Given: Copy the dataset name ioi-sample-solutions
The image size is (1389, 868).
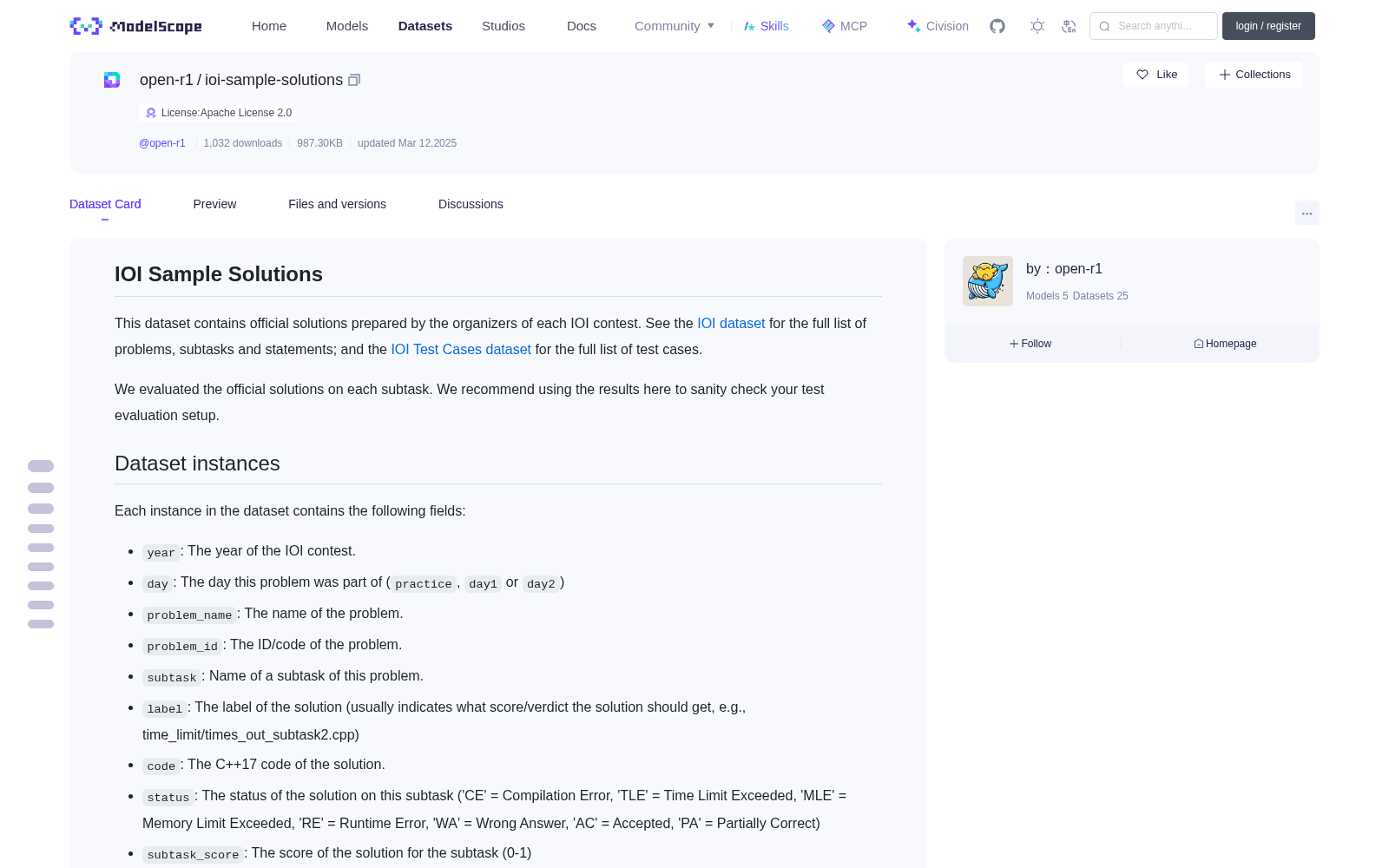Looking at the screenshot, I should (x=354, y=80).
